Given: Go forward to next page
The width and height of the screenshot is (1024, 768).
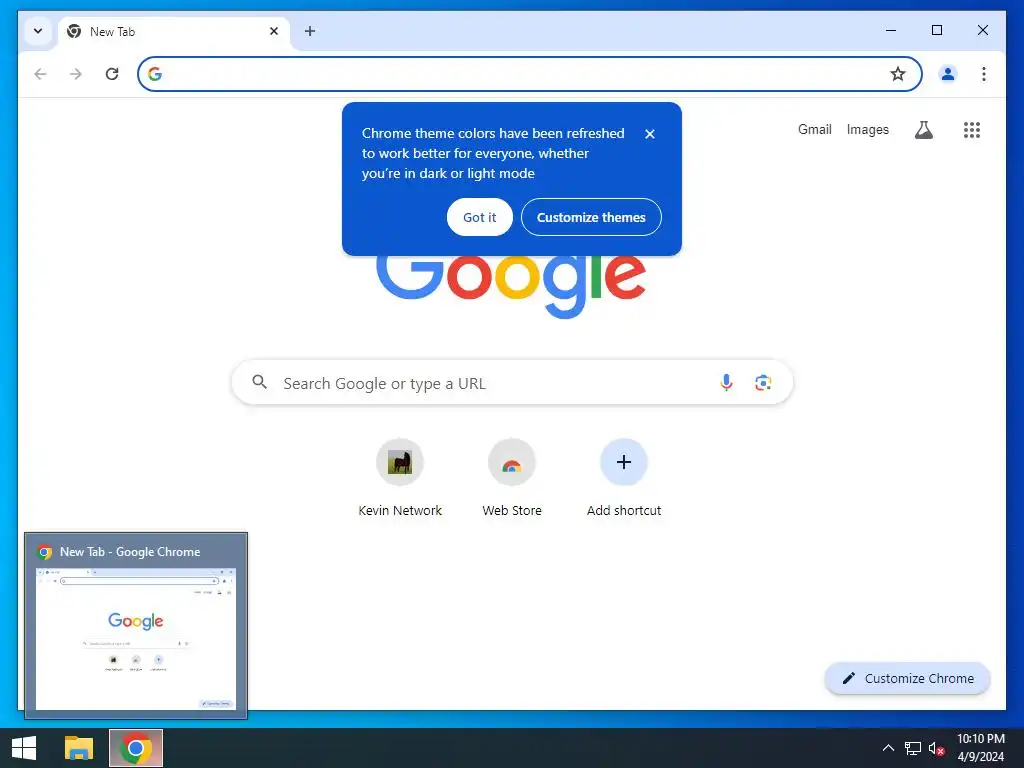Looking at the screenshot, I should click(76, 74).
